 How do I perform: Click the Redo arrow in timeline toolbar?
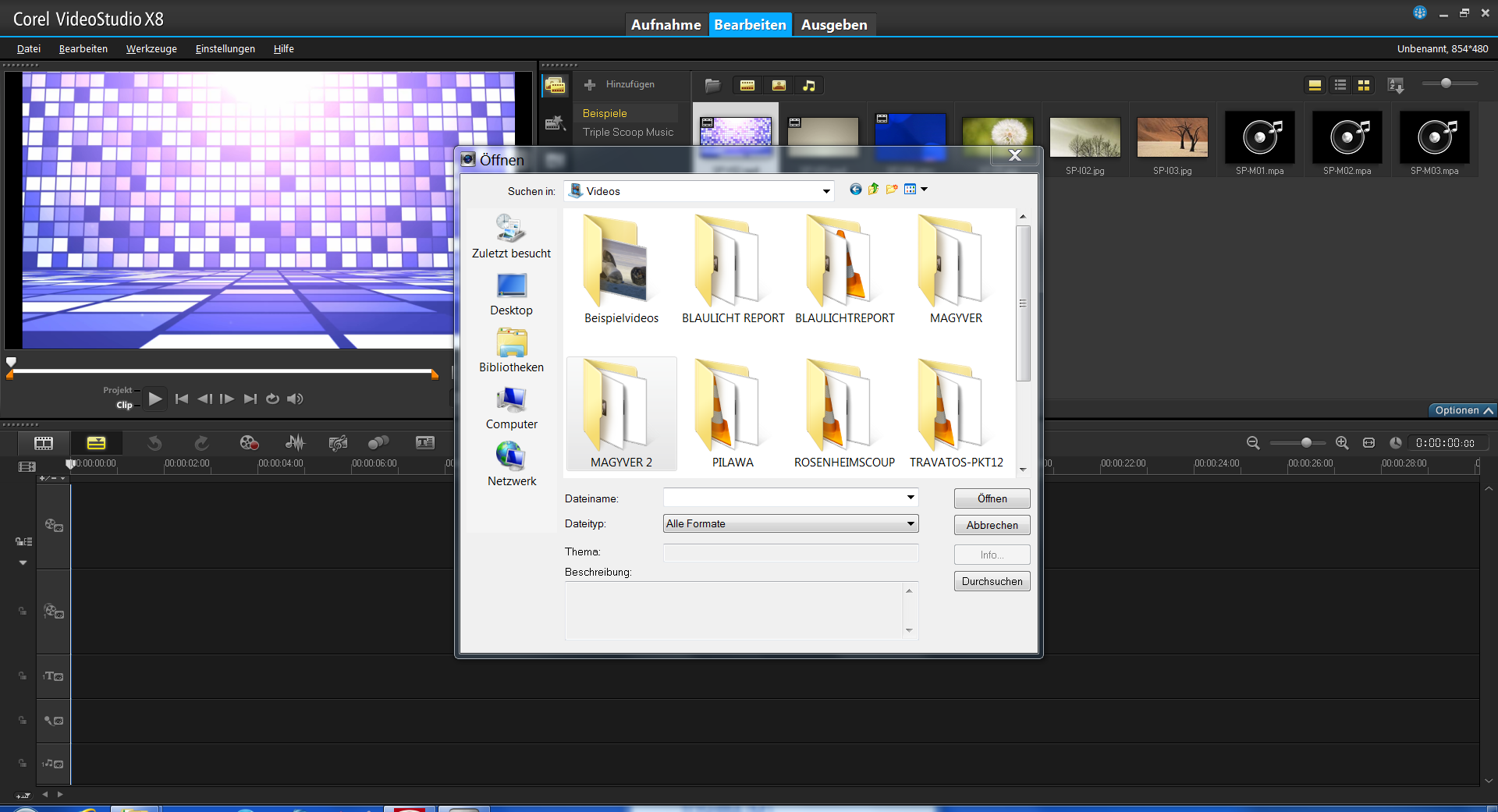pos(201,443)
